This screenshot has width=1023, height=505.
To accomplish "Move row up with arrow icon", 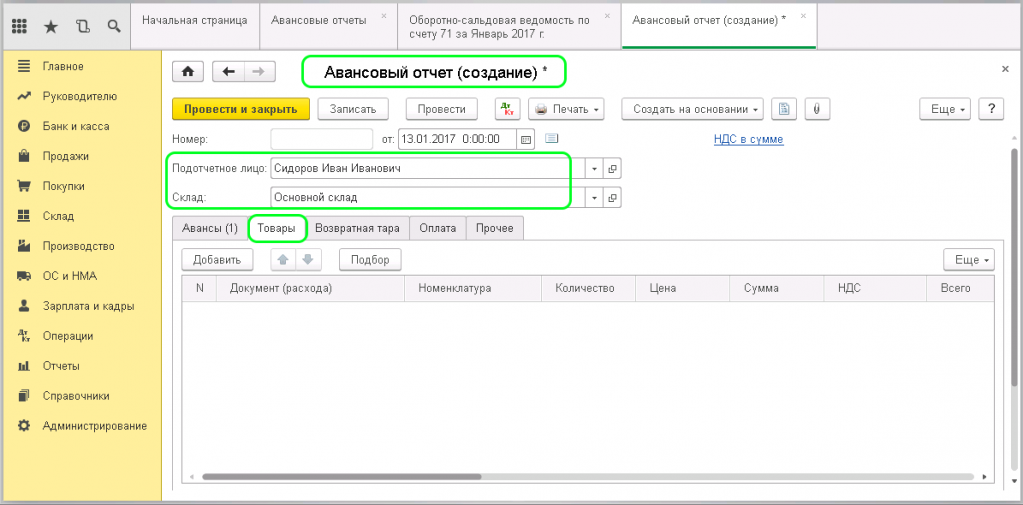I will pos(283,260).
